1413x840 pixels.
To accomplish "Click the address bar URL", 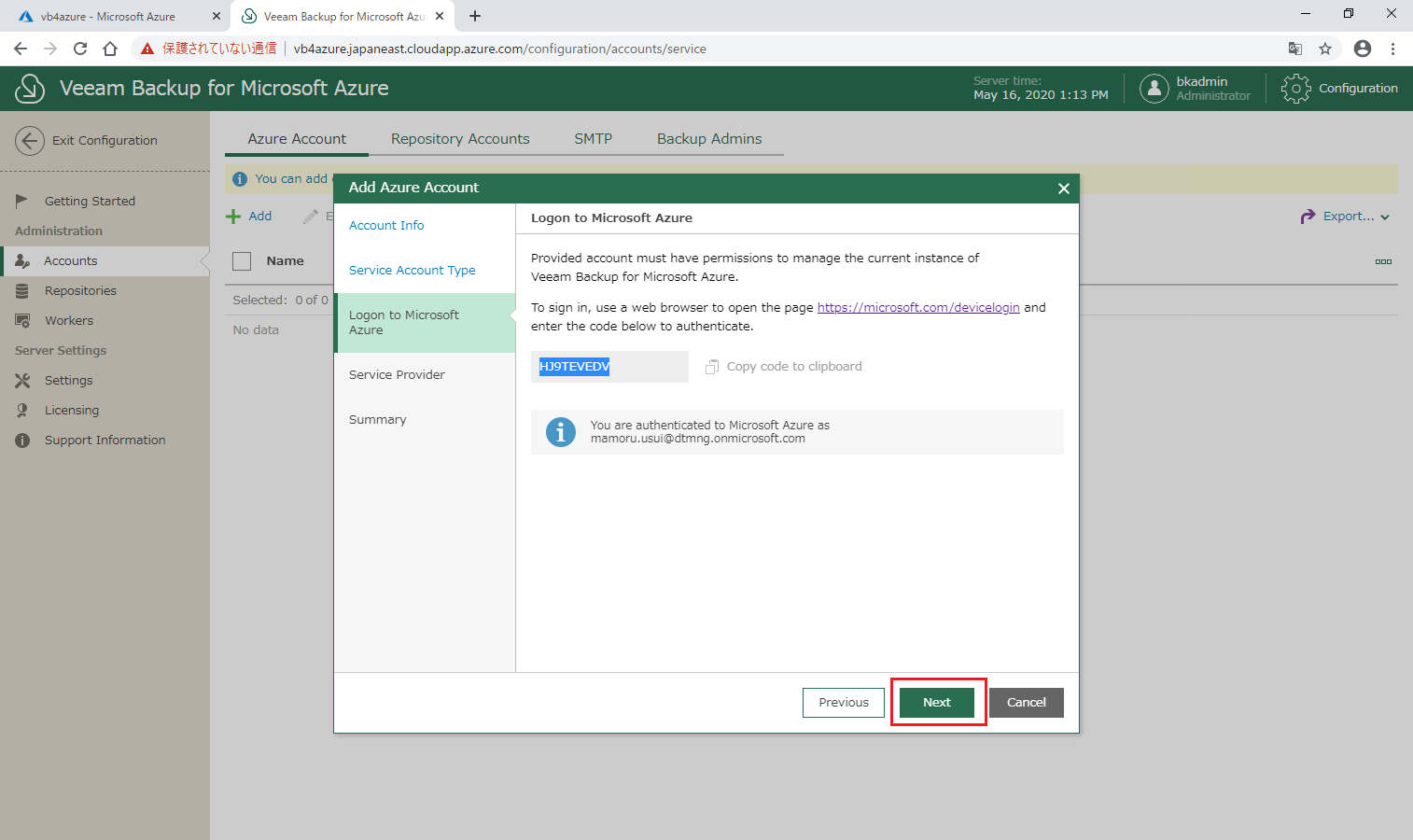I will coord(499,49).
